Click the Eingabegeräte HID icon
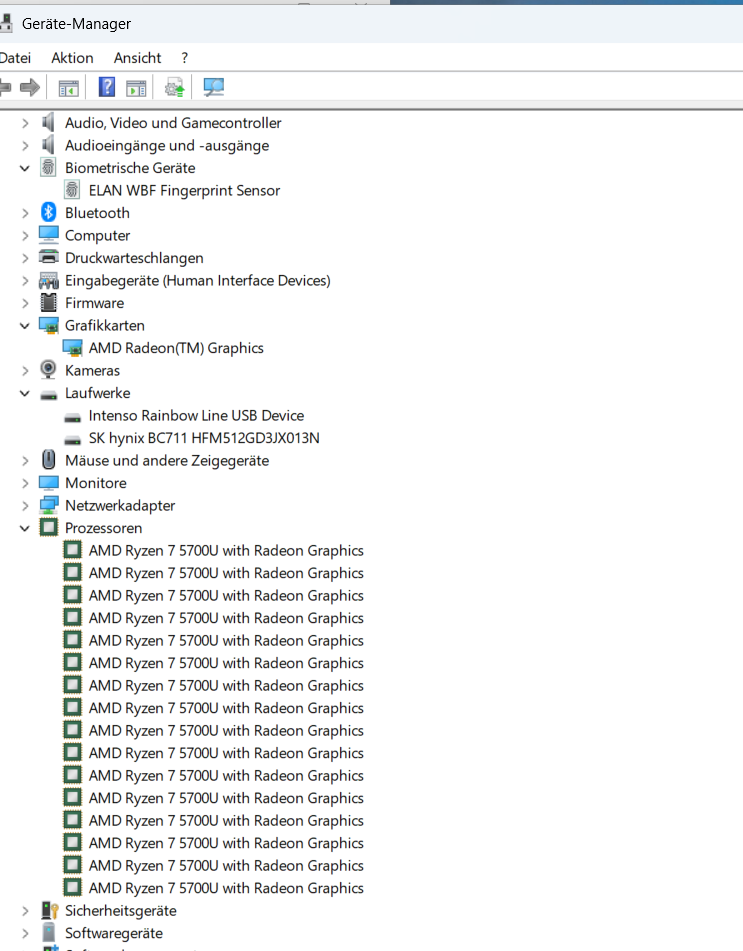The width and height of the screenshot is (743, 951). 49,280
